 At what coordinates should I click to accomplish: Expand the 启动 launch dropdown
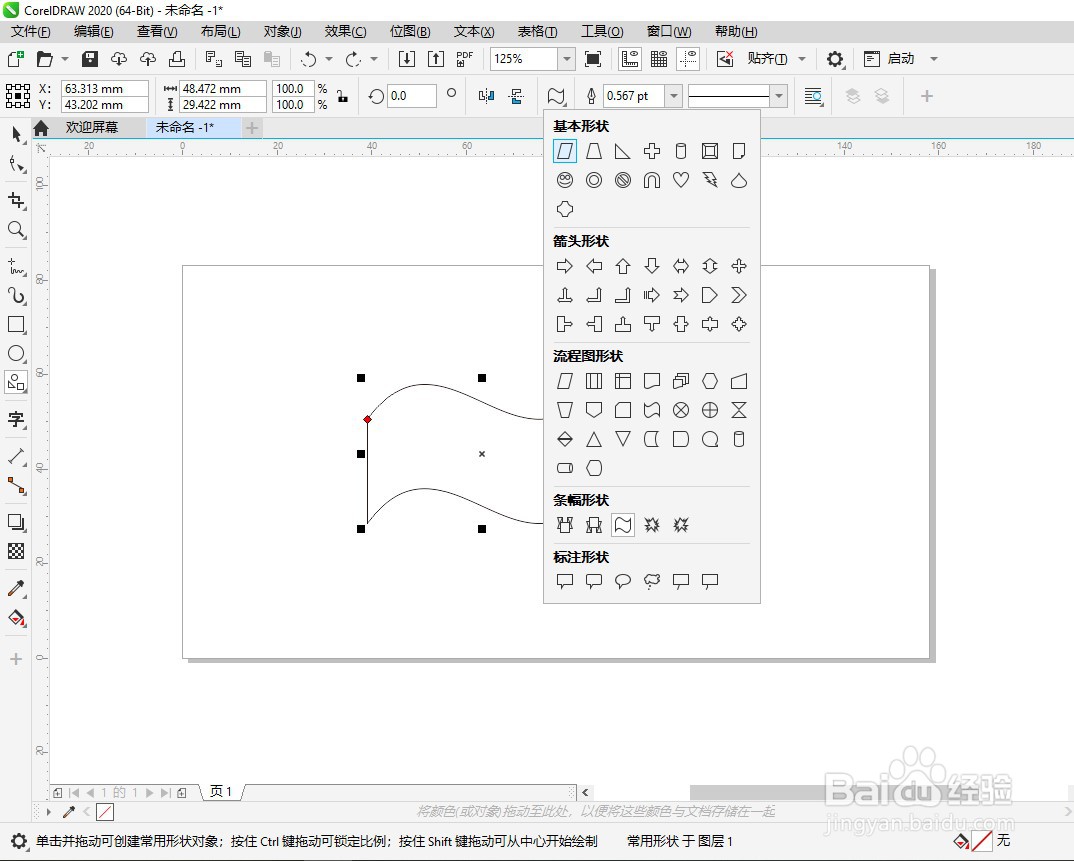933,59
